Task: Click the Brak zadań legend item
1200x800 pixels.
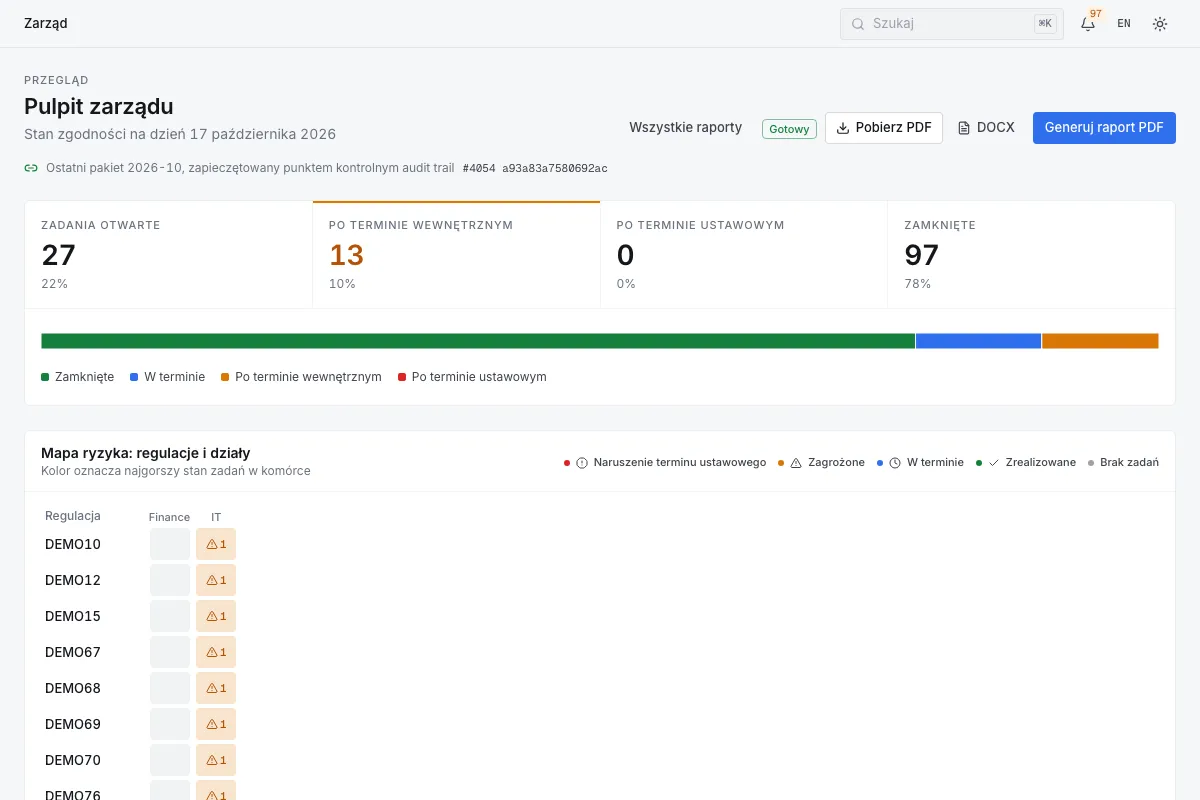Action: click(1123, 462)
